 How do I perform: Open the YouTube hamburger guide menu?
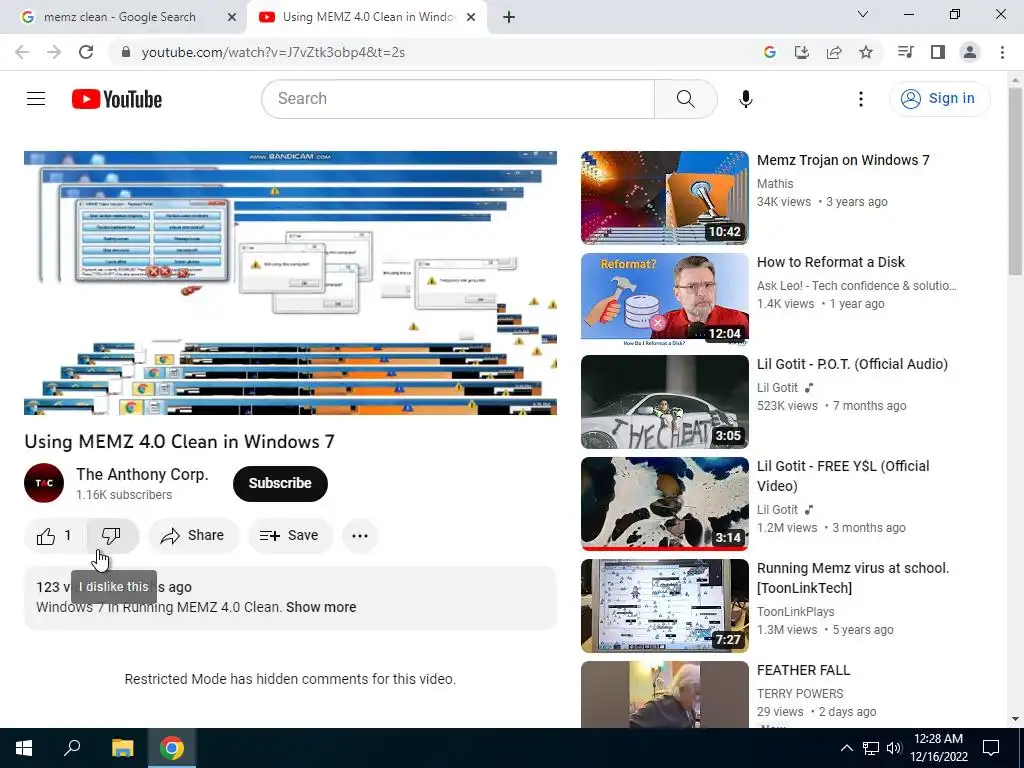[36, 99]
